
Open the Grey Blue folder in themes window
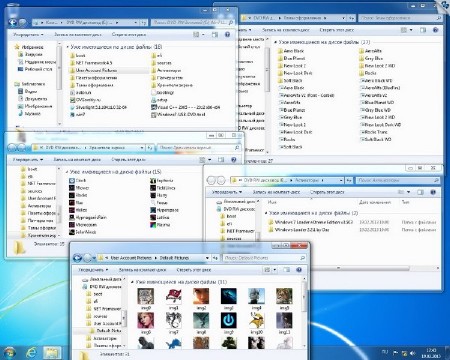click(x=371, y=58)
